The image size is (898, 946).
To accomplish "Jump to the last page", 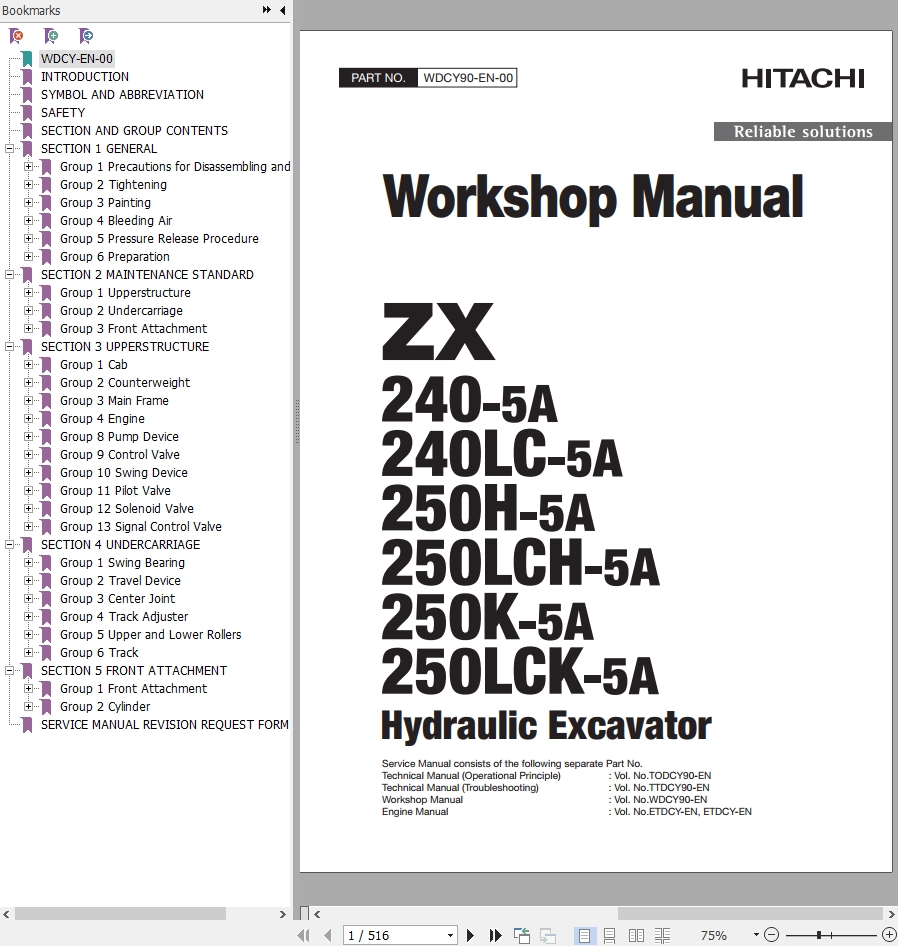I will pyautogui.click(x=495, y=936).
